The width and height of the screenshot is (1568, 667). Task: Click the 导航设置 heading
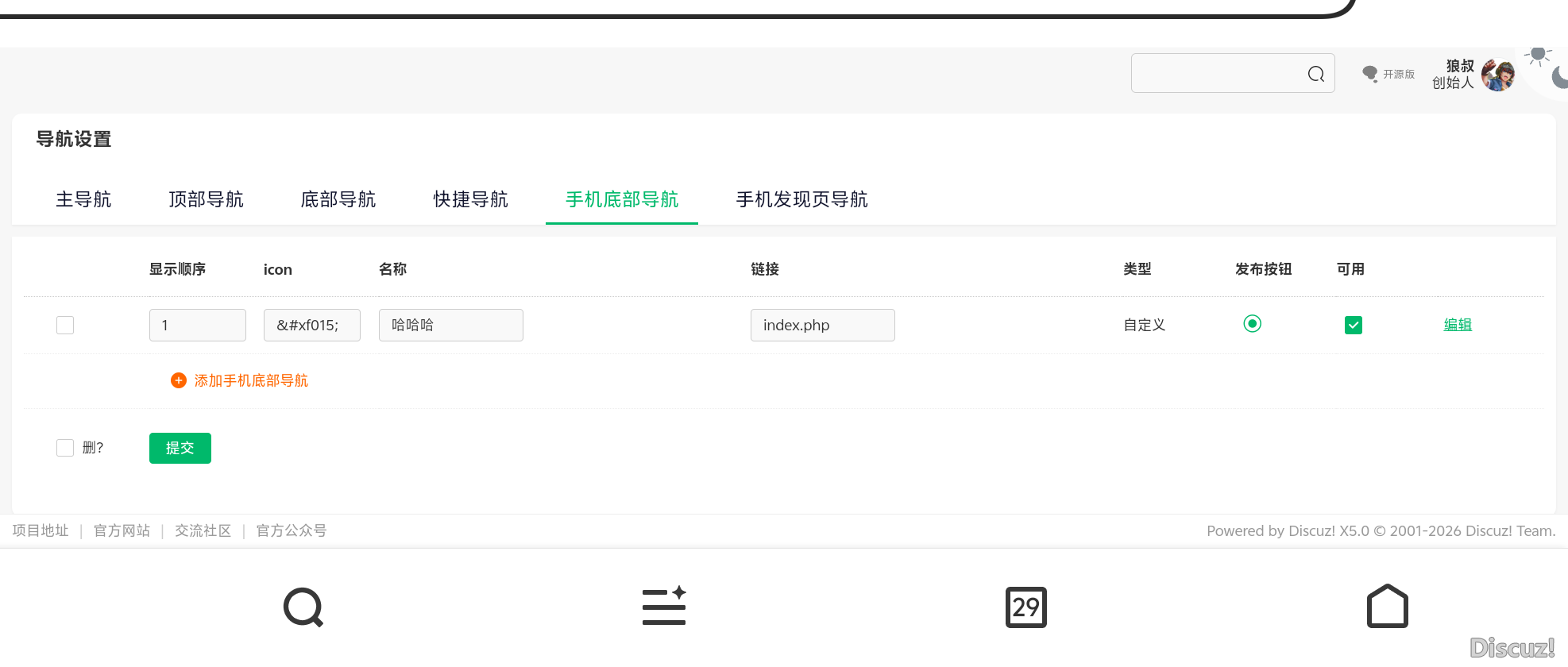pyautogui.click(x=74, y=139)
